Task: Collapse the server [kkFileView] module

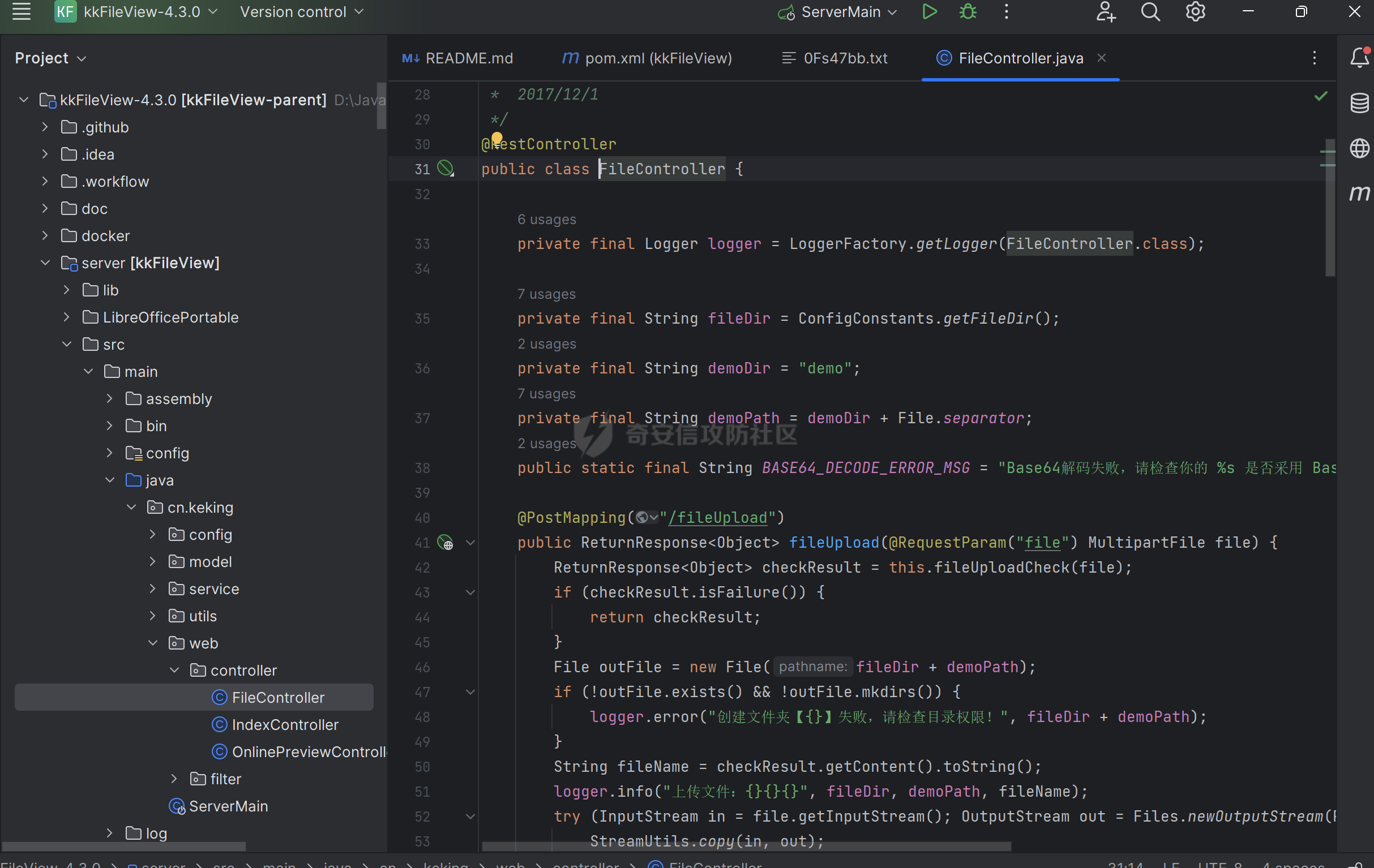Action: (45, 263)
